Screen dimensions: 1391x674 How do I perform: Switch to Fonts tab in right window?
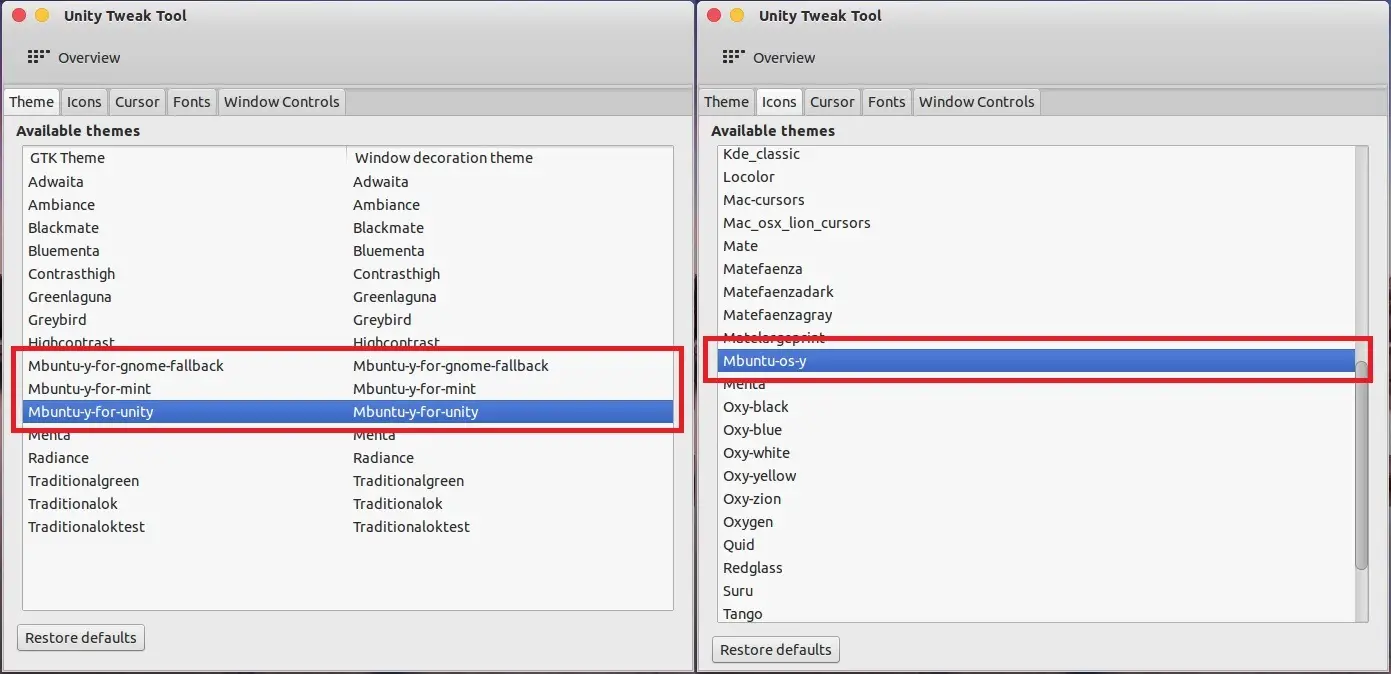coord(886,102)
